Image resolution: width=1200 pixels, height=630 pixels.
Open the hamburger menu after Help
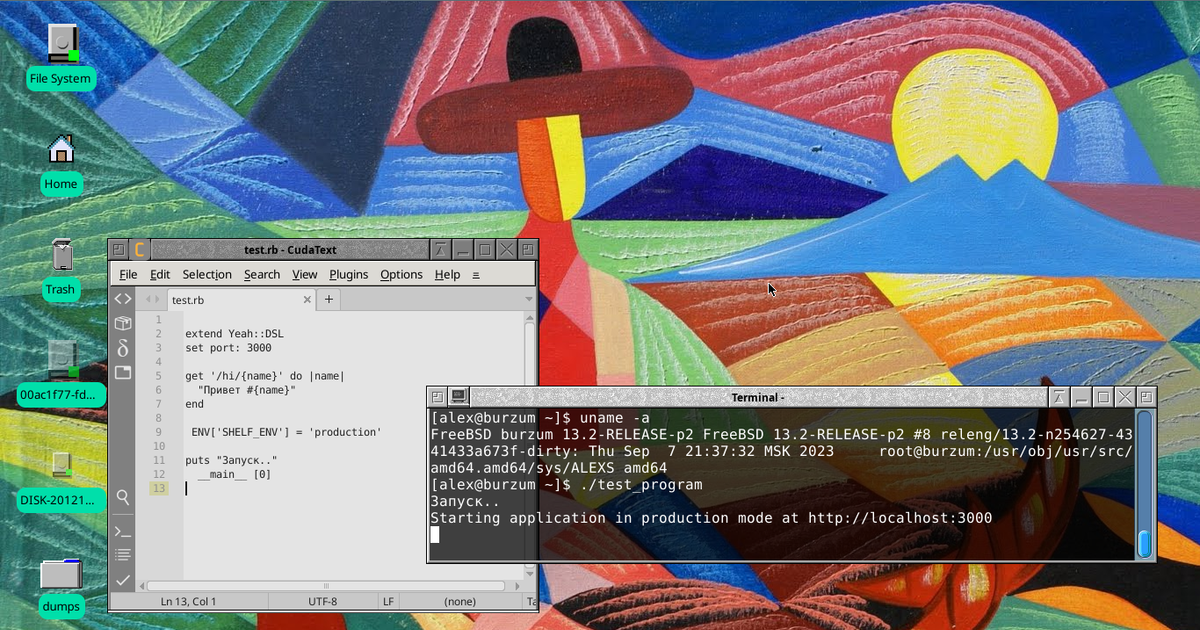476,274
